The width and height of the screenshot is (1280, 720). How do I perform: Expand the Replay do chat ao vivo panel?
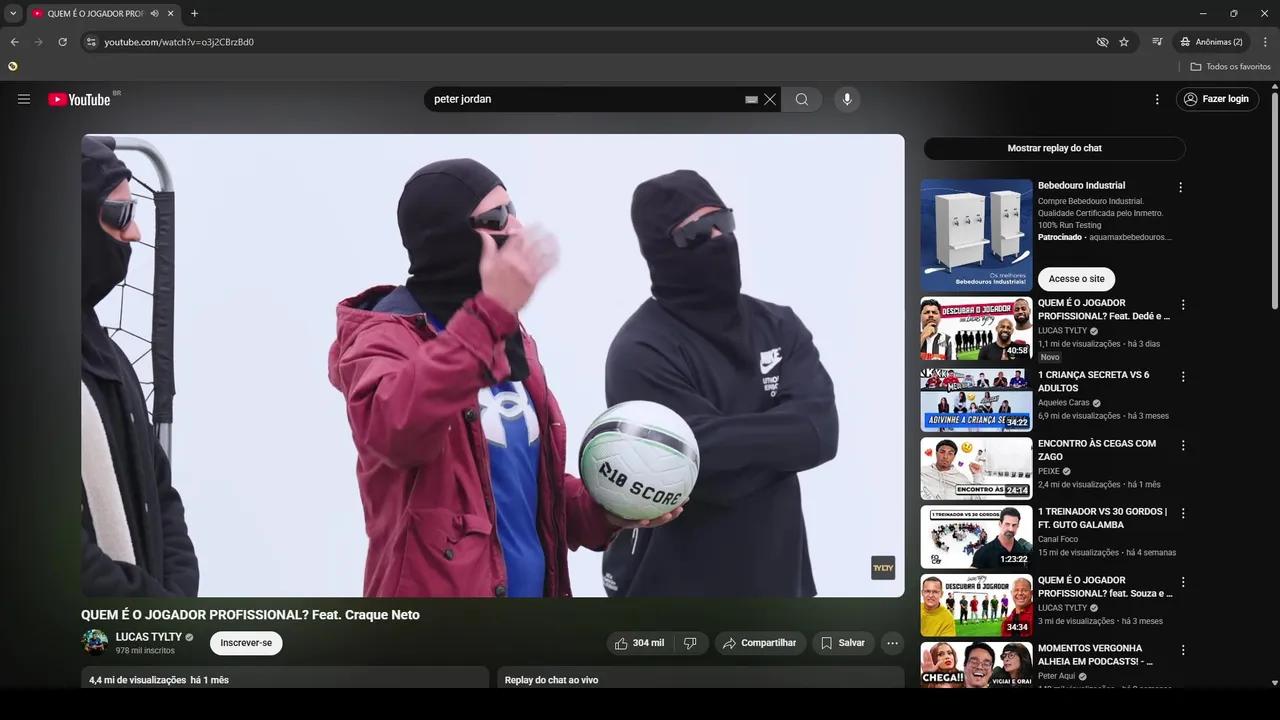click(x=701, y=678)
